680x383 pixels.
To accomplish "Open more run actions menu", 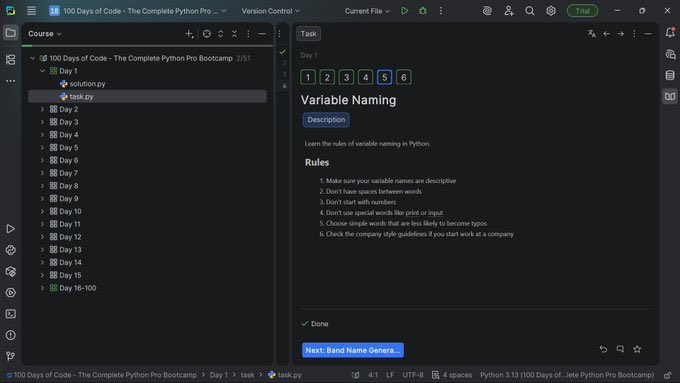I will (441, 11).
